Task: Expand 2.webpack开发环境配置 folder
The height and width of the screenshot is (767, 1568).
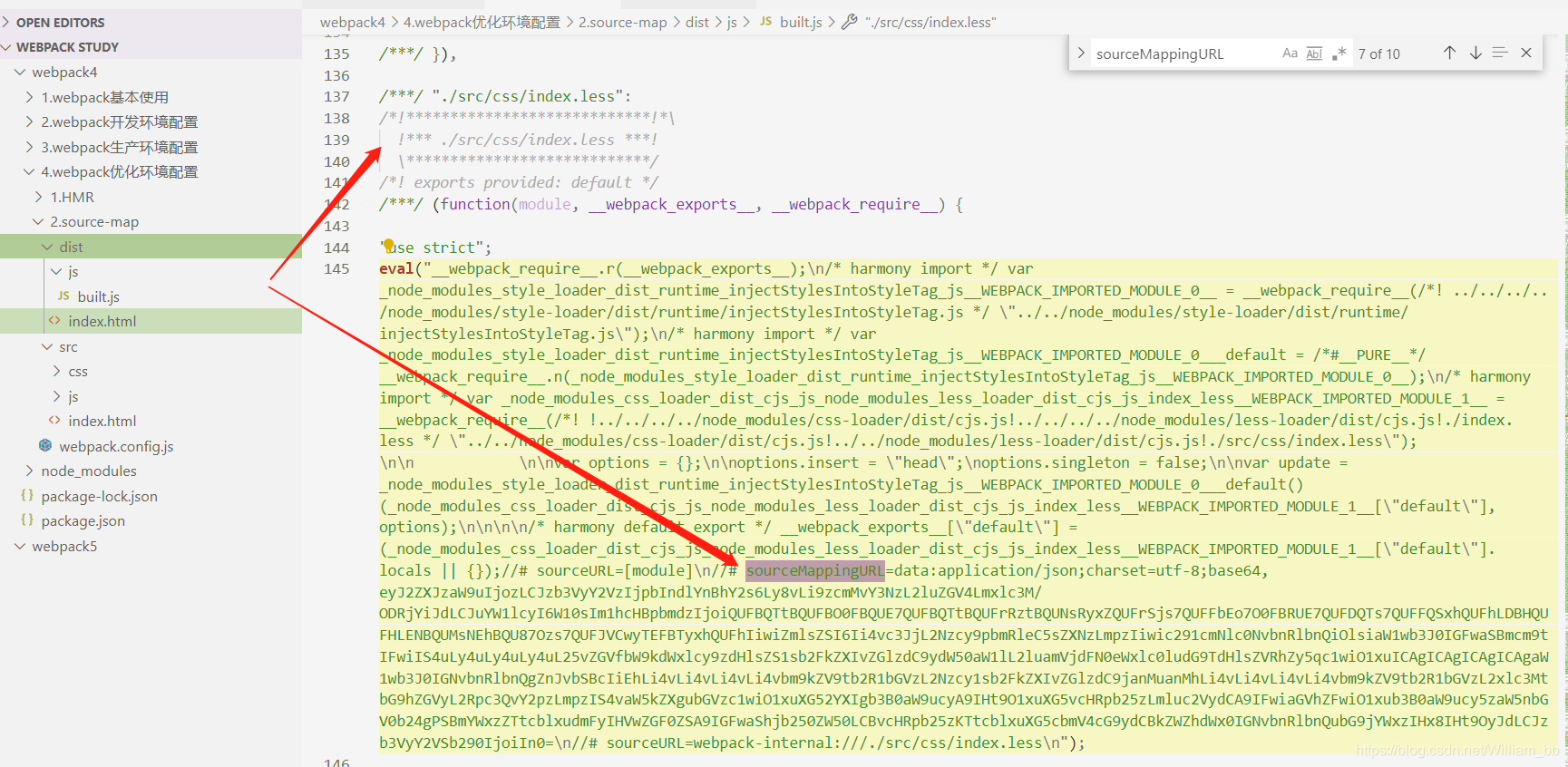Action: point(29,121)
